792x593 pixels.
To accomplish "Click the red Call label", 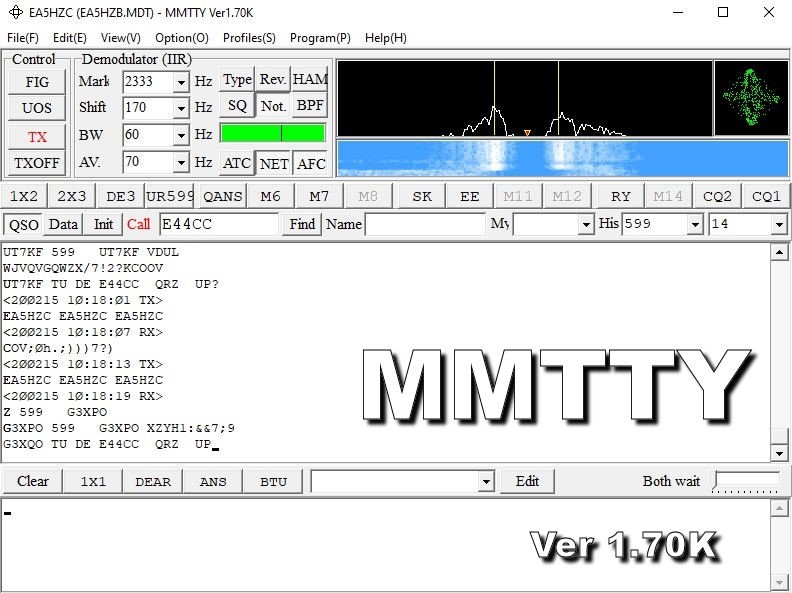I will coord(138,224).
